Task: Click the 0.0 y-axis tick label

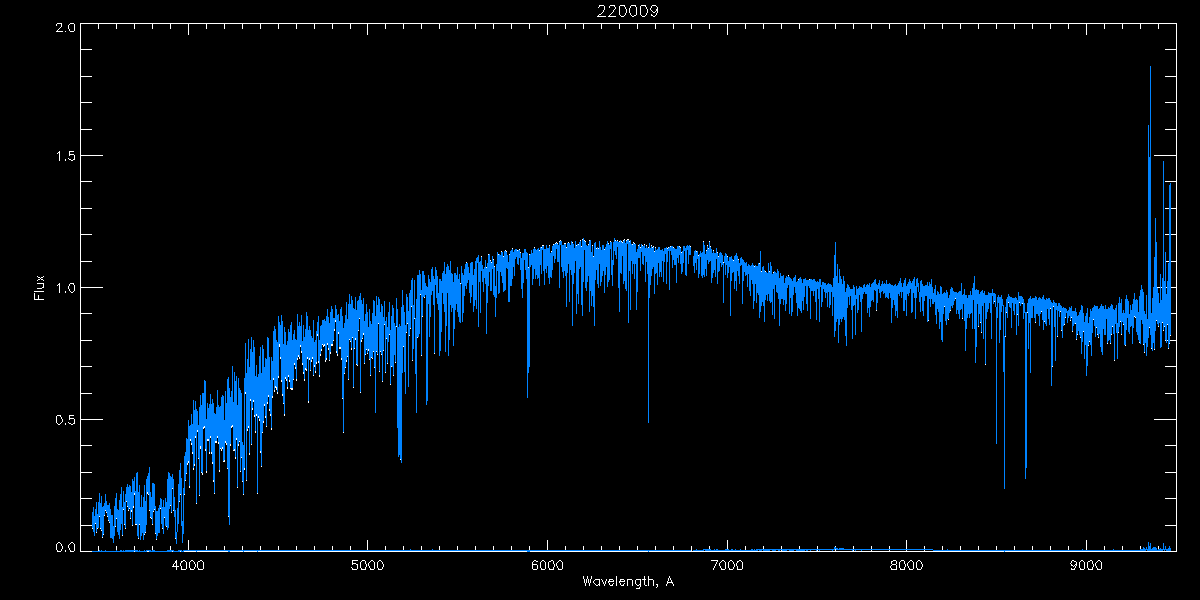Action: (66, 548)
